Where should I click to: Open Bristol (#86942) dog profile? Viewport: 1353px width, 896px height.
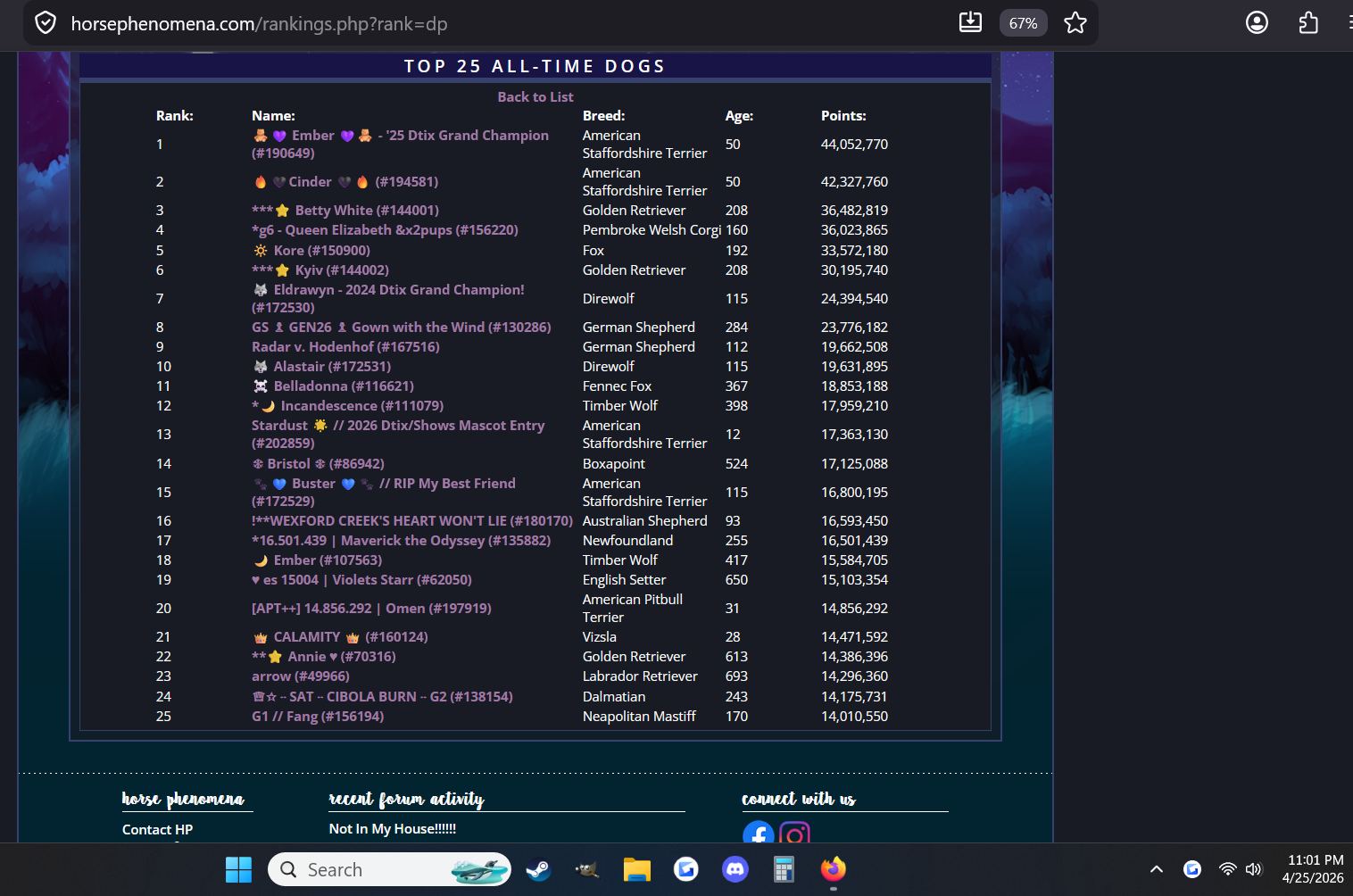318,464
